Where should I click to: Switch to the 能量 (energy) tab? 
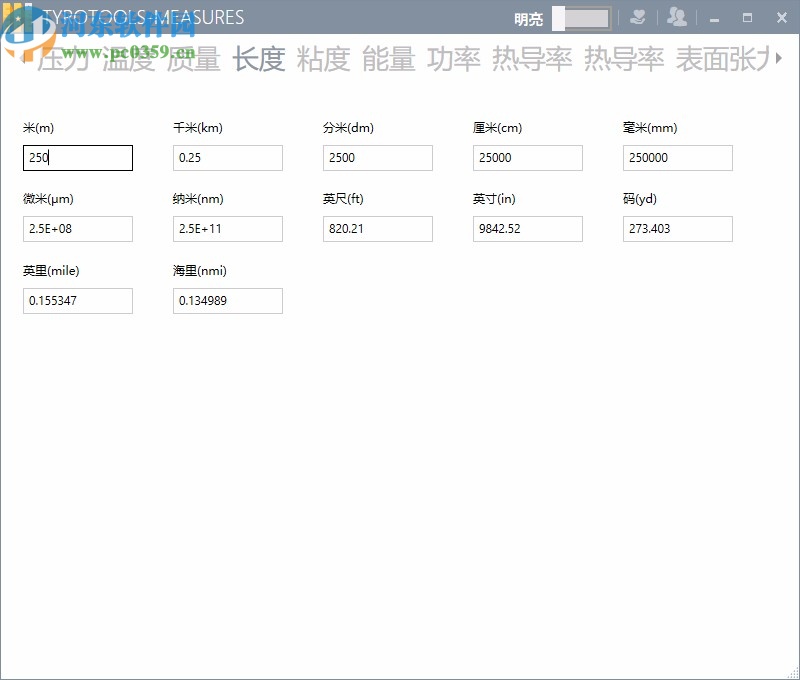[392, 60]
